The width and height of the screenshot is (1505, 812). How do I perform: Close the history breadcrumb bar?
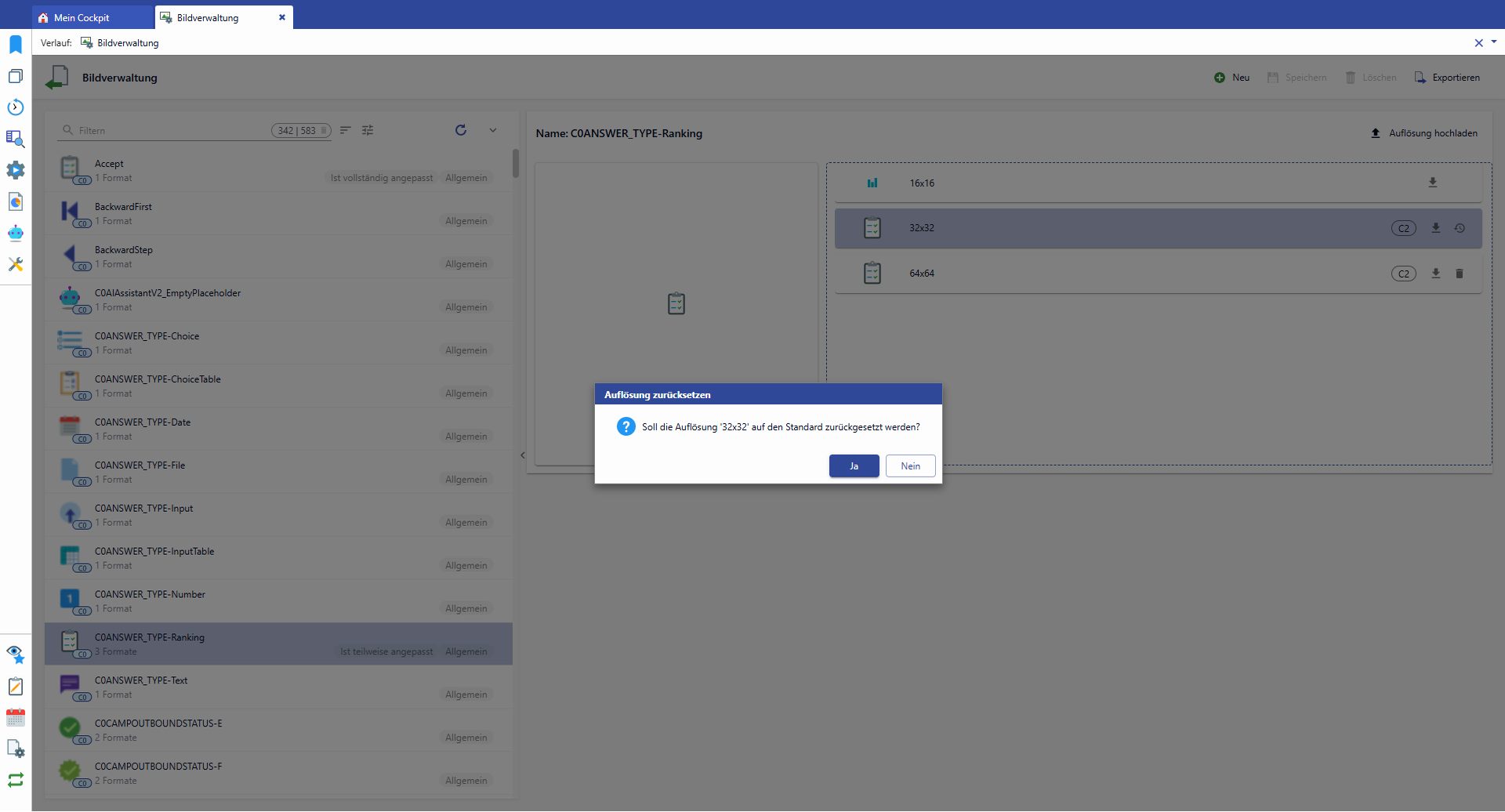pyautogui.click(x=1479, y=43)
